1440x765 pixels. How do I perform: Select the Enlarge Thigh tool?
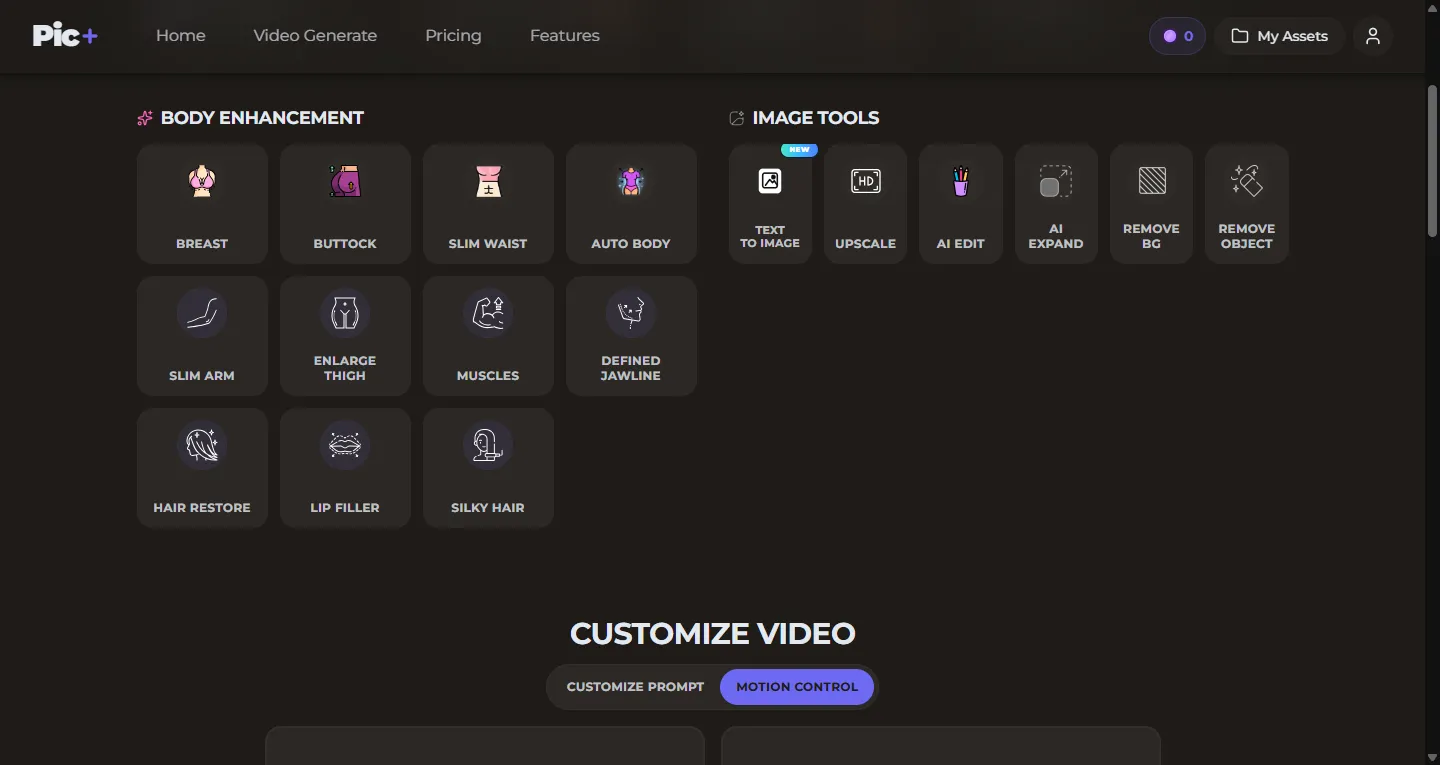point(345,336)
